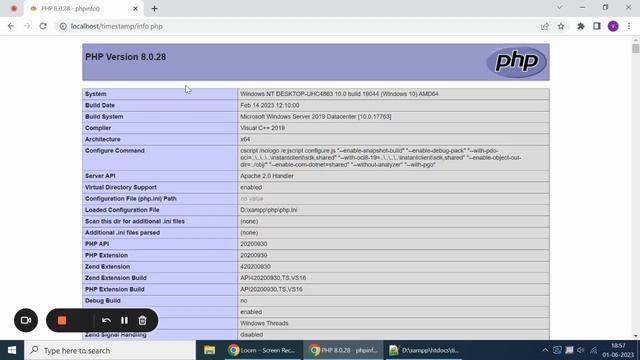Bookmark this tab with the star icon
Screen dimensions: 640x360
coord(561,26)
